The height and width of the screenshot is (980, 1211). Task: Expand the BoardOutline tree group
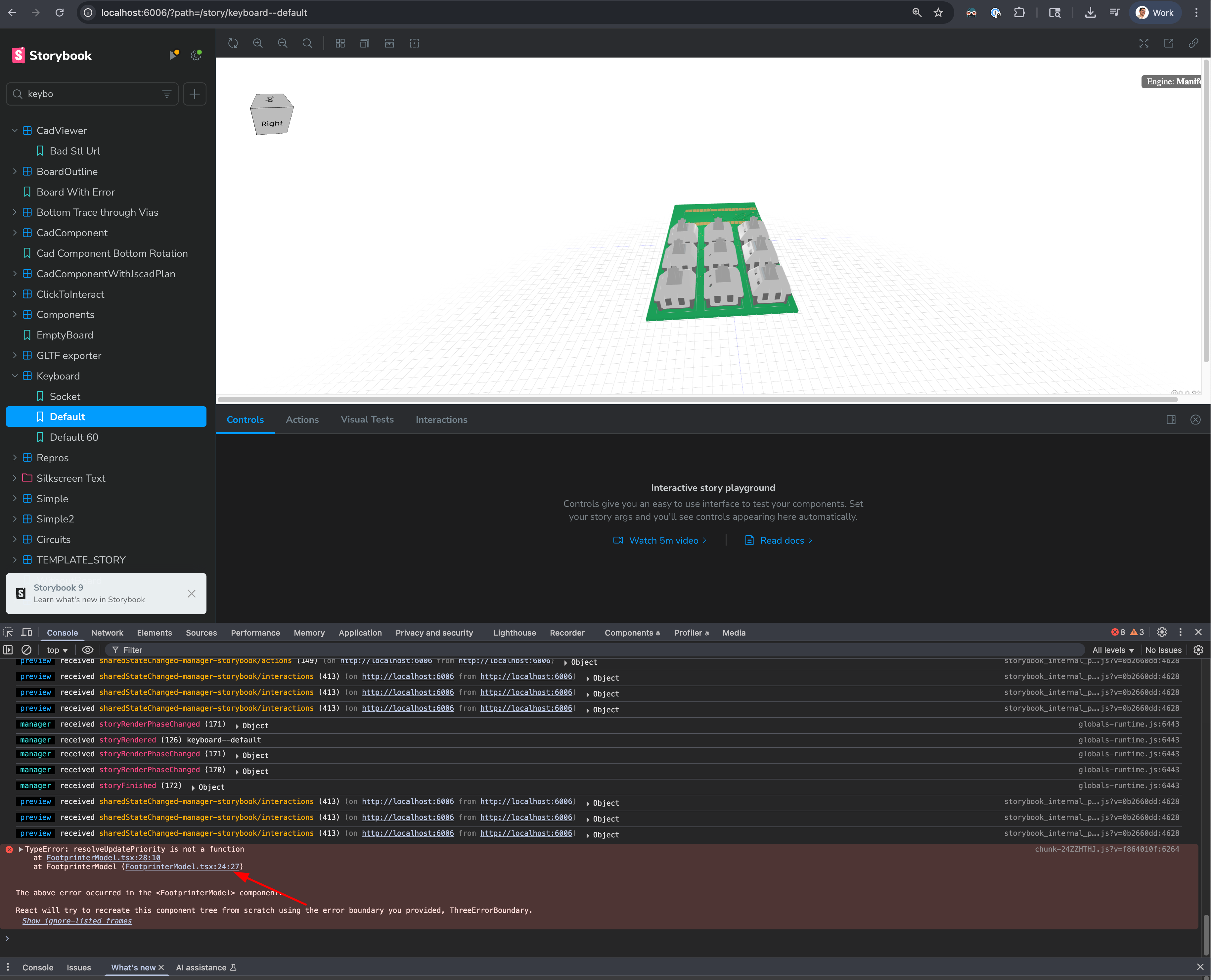pos(15,172)
